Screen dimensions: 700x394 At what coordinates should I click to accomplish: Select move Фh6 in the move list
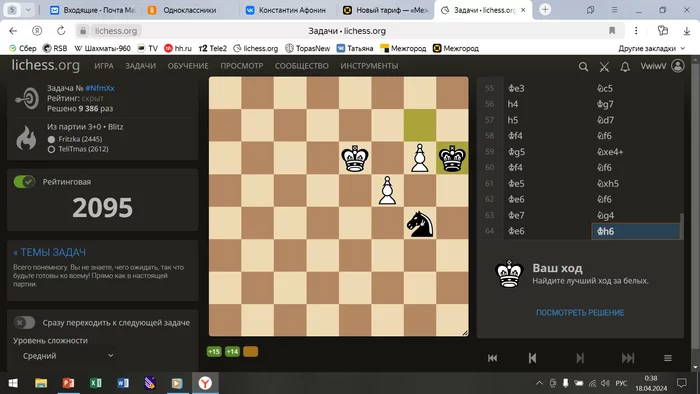pos(636,231)
